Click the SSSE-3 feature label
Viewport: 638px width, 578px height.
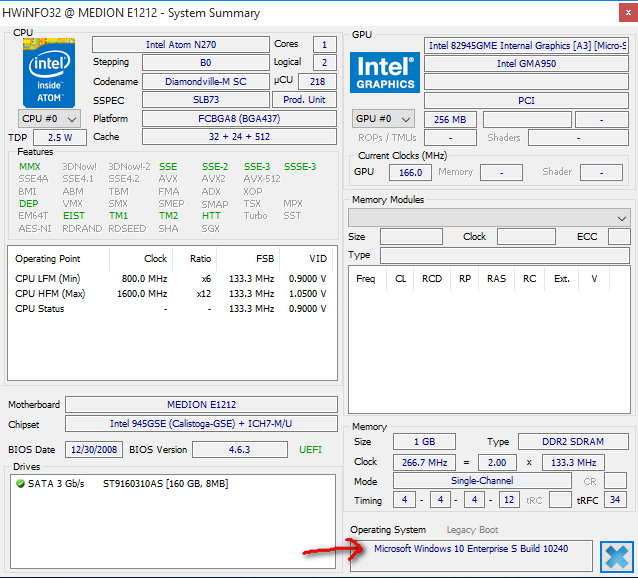tap(300, 167)
